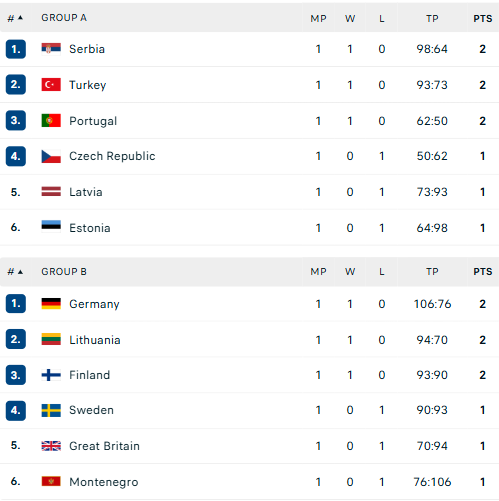Click the Finland flag icon
The height and width of the screenshot is (501, 499).
51,375
